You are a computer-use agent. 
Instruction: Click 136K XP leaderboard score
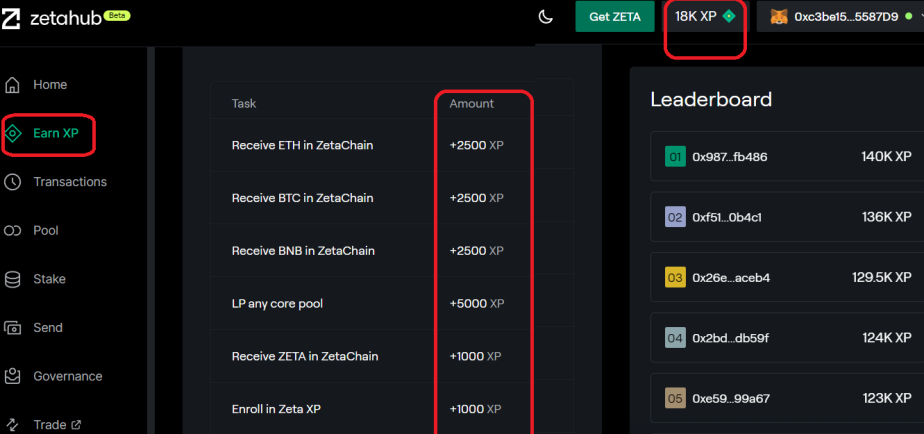click(886, 217)
